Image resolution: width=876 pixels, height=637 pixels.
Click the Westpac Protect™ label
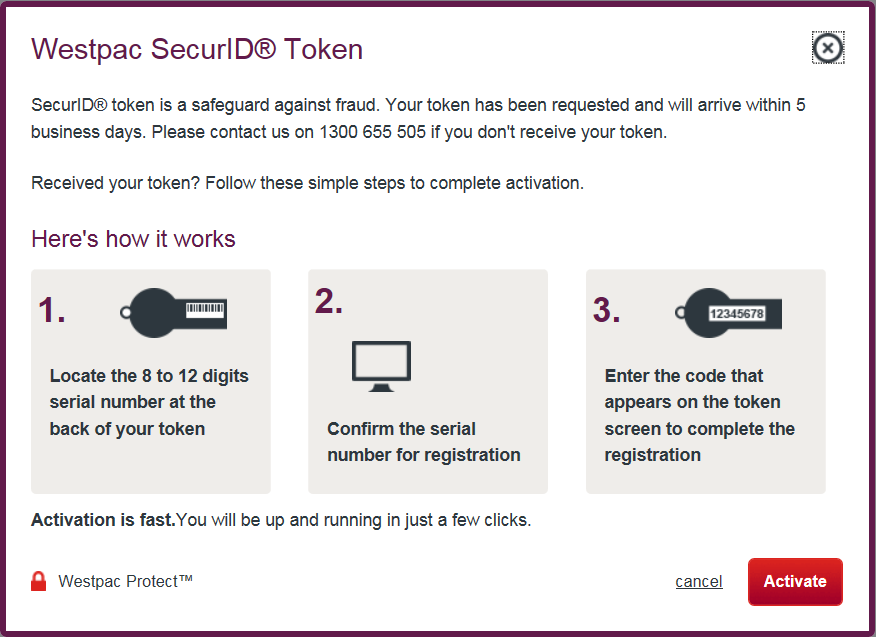coord(125,581)
